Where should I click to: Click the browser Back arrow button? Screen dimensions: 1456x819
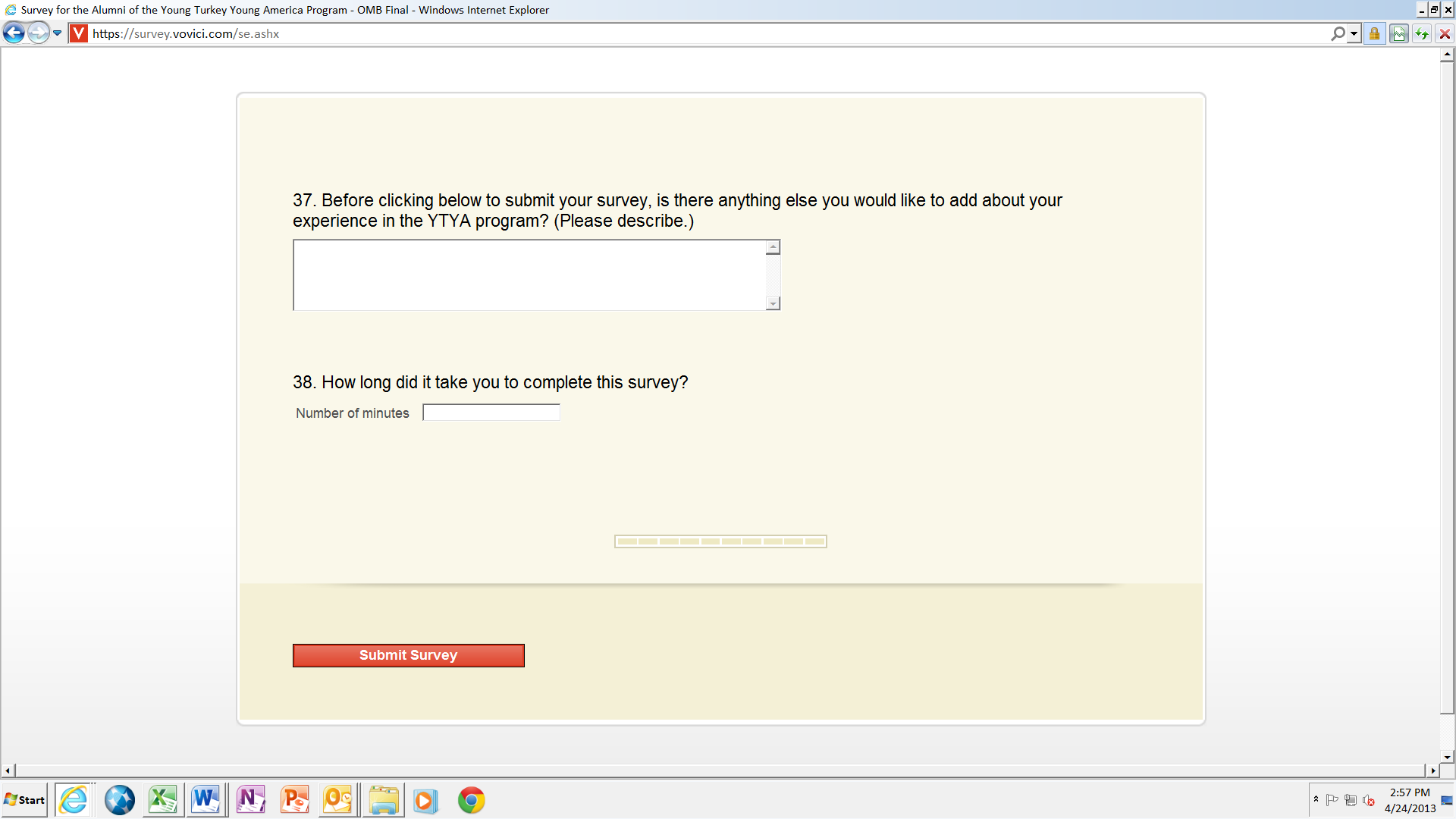[14, 33]
